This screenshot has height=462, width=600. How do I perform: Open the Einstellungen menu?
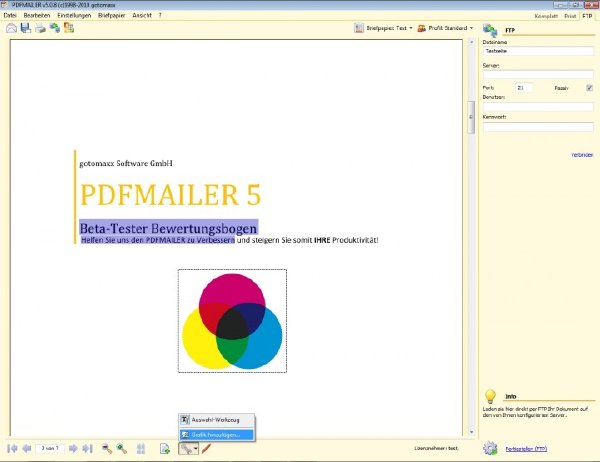pos(74,15)
